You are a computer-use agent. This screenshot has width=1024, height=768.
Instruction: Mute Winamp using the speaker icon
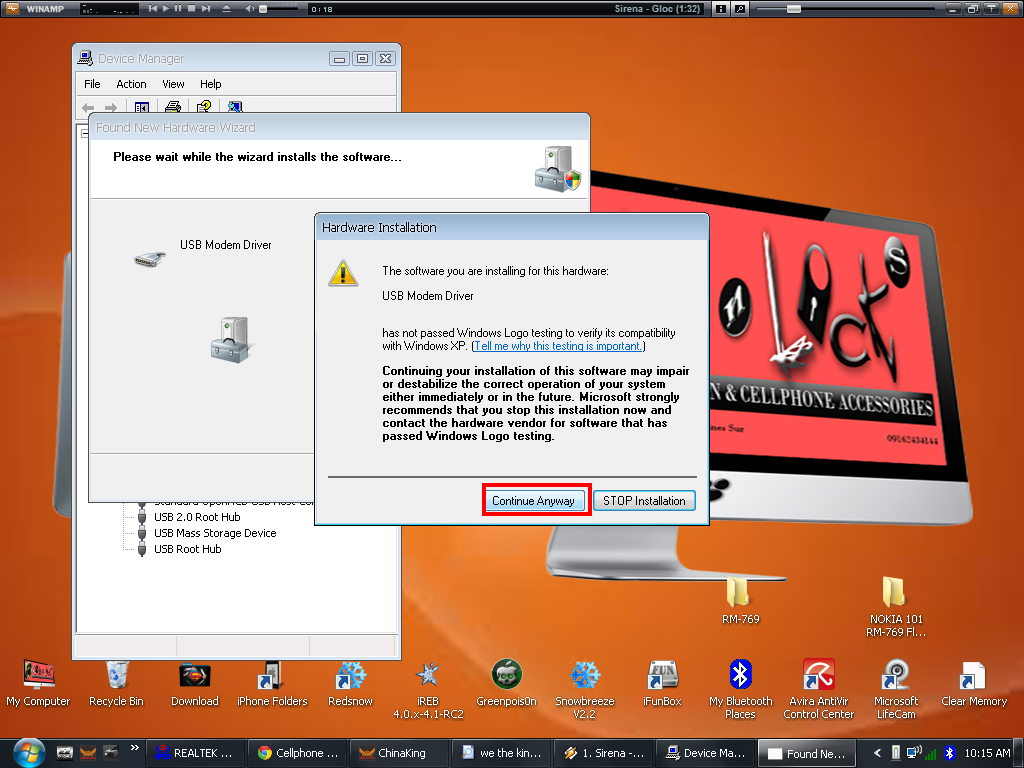(250, 9)
